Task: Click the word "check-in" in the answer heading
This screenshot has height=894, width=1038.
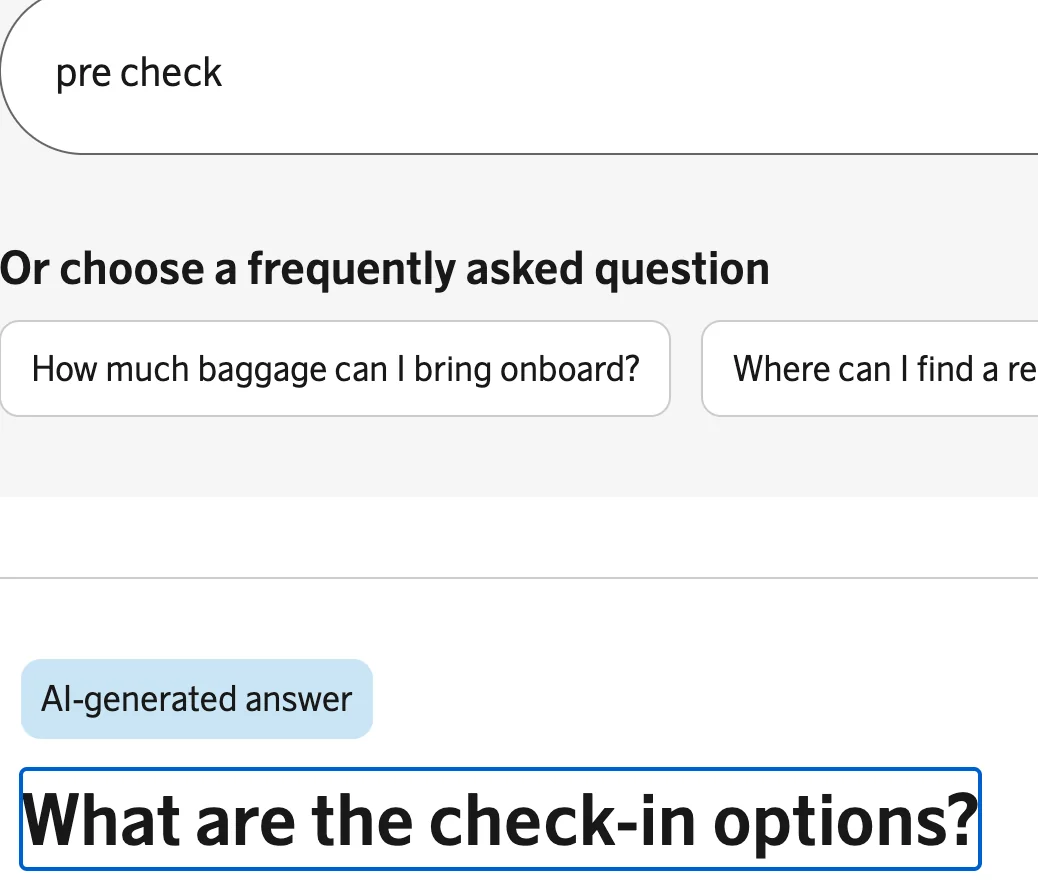Action: (x=562, y=819)
